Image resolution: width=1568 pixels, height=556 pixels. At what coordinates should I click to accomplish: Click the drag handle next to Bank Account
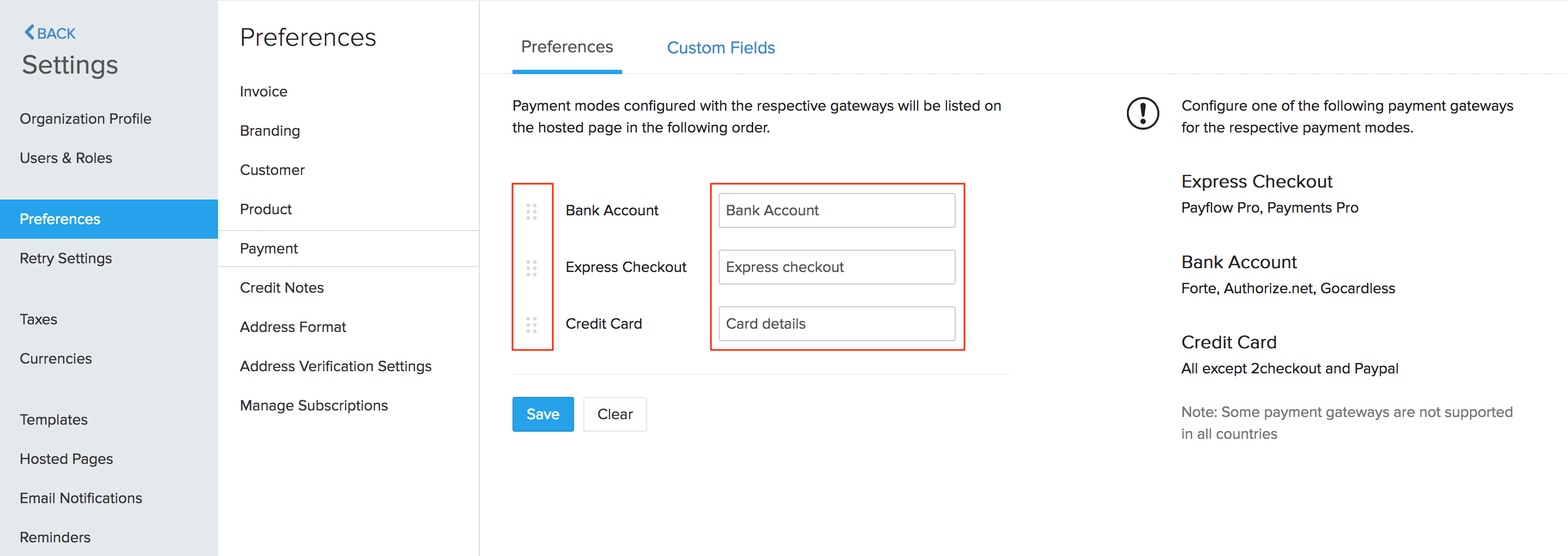tap(532, 210)
